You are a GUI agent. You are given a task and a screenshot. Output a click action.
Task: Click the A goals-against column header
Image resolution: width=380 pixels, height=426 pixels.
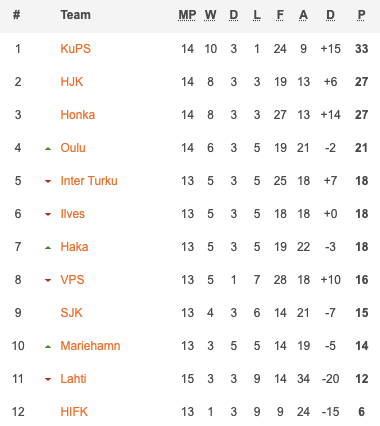pyautogui.click(x=303, y=15)
